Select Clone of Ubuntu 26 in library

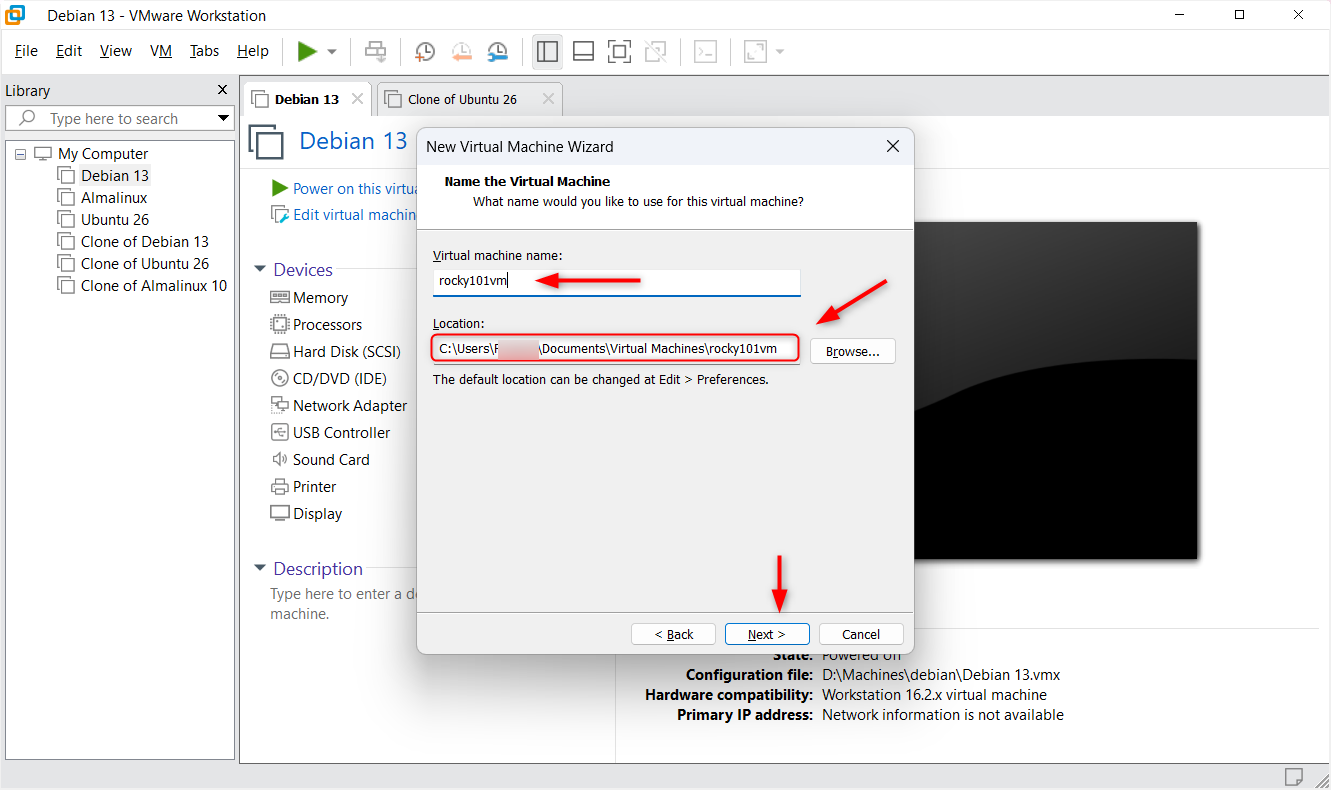coord(145,264)
